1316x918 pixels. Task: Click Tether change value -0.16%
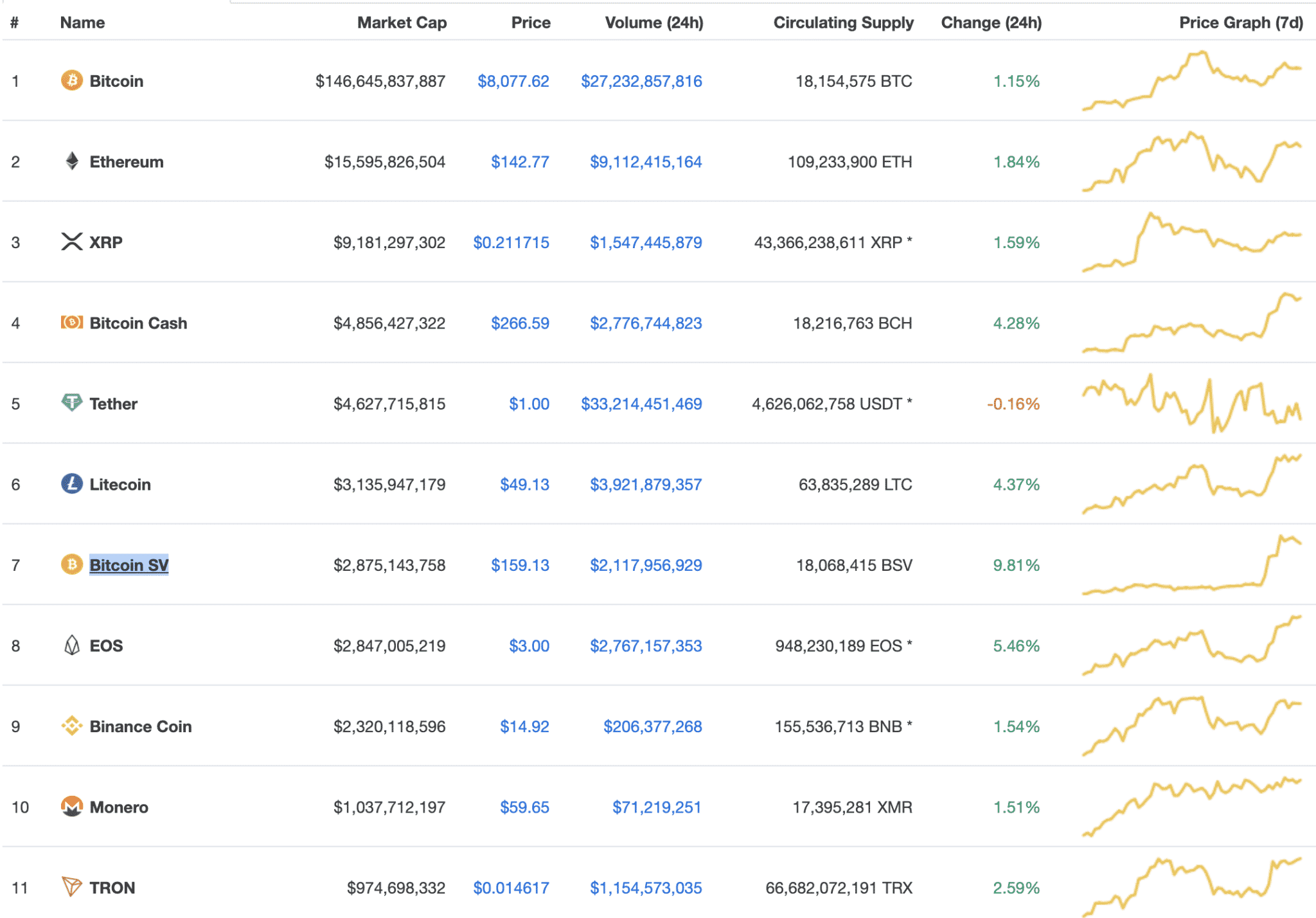click(x=1013, y=404)
